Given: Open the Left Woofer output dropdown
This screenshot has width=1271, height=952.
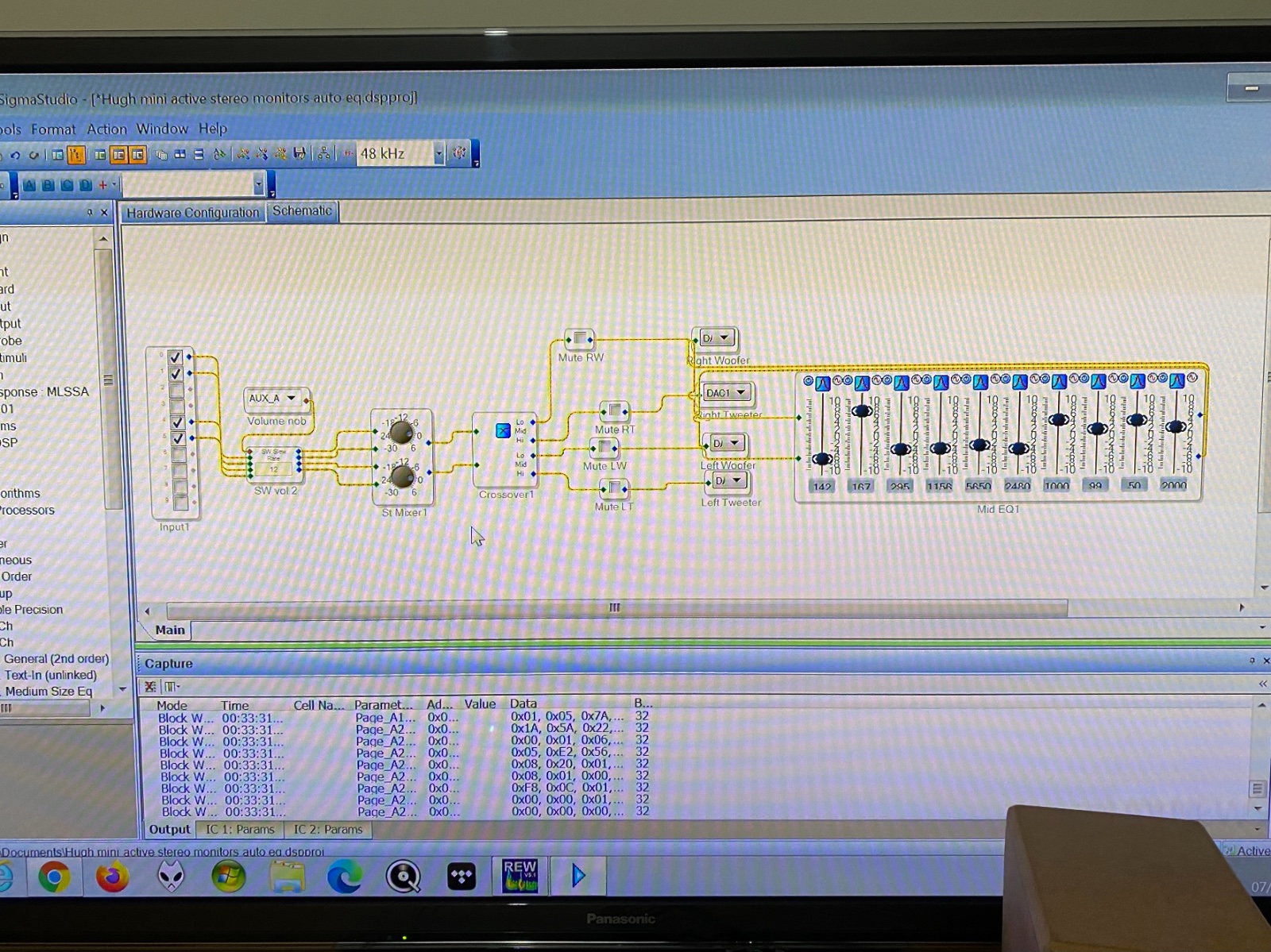Looking at the screenshot, I should 734,442.
